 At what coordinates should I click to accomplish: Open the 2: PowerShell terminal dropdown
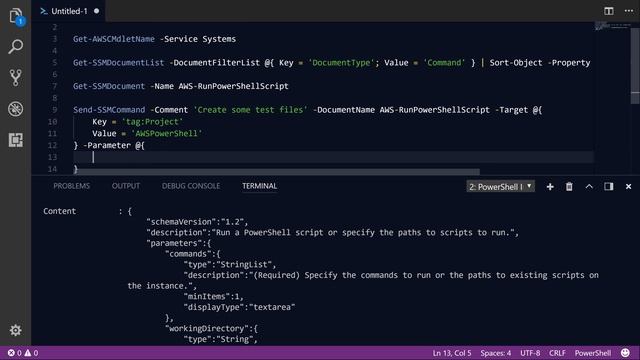(x=500, y=187)
